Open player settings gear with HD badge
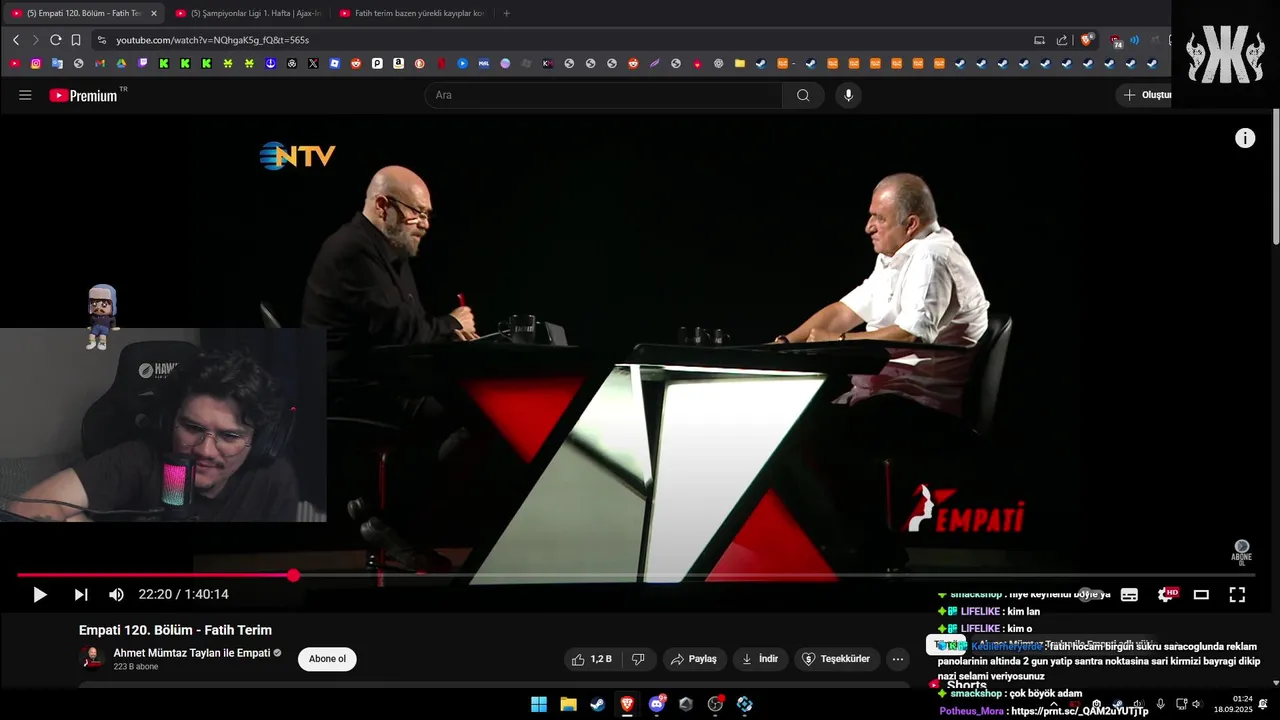The image size is (1280, 720). click(1166, 594)
